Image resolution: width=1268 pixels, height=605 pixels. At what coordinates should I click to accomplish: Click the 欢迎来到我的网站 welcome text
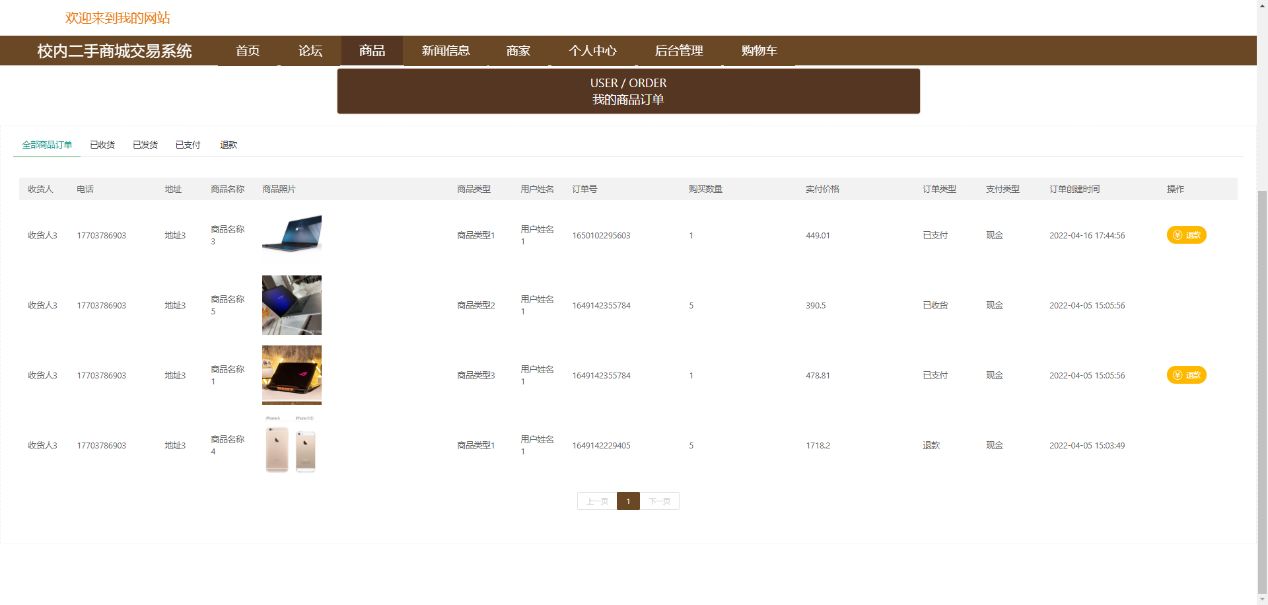tap(117, 18)
